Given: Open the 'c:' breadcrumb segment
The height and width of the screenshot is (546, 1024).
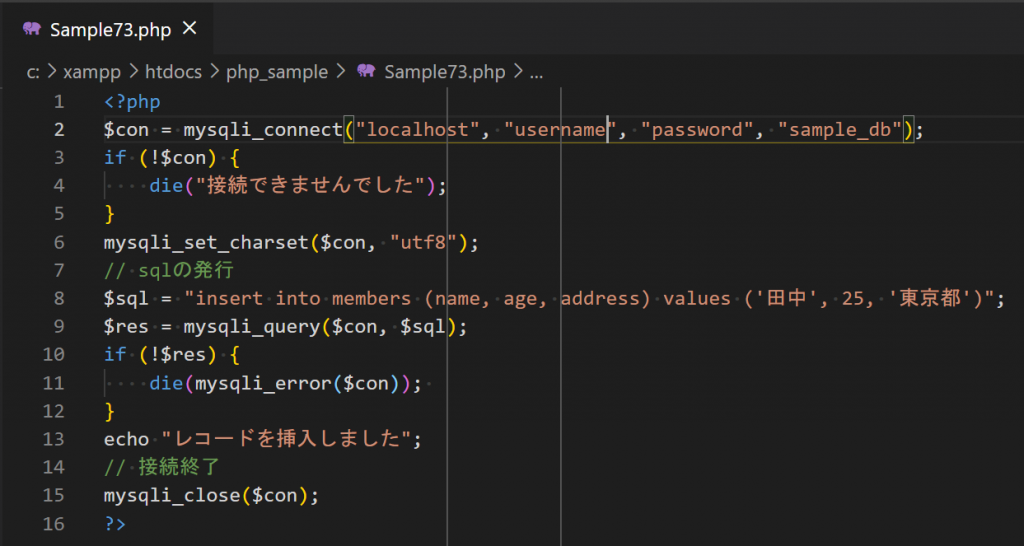Looking at the screenshot, I should click(33, 72).
